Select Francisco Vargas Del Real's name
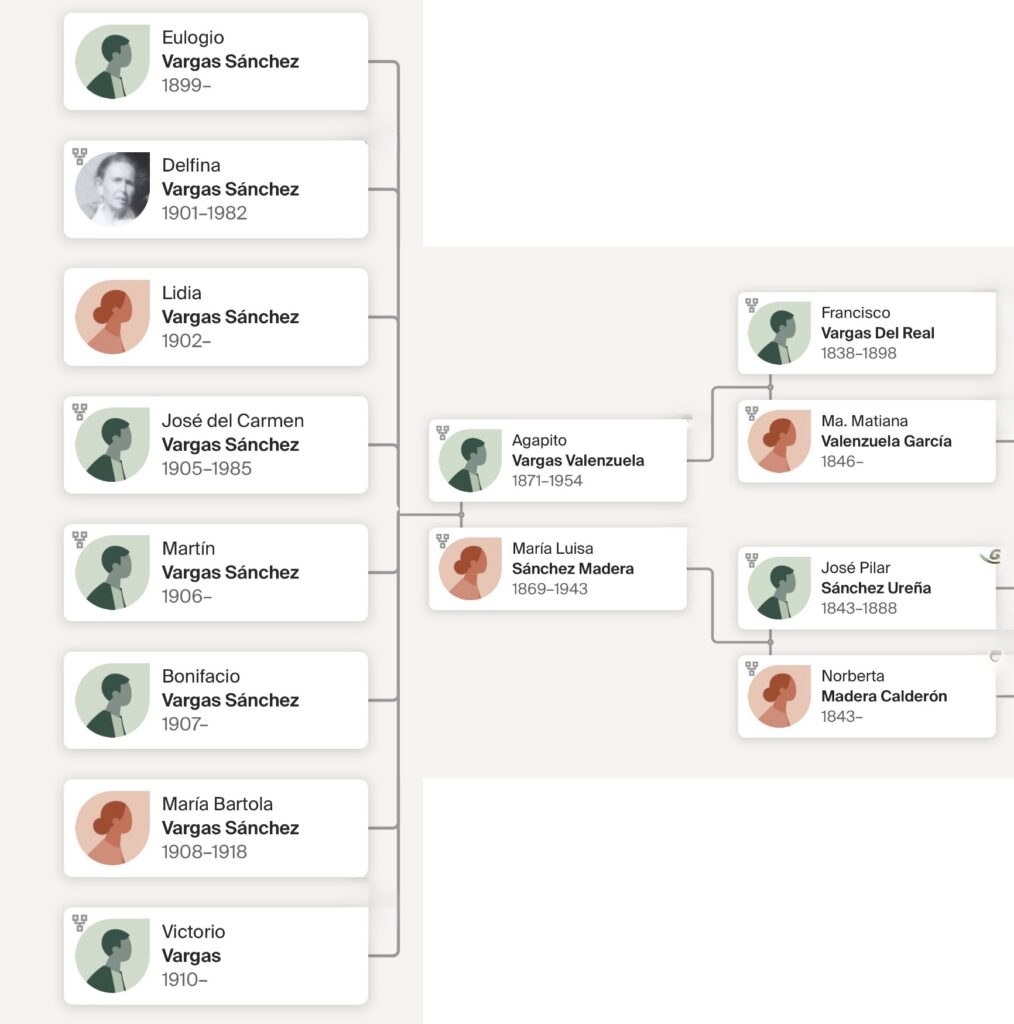 tap(877, 333)
